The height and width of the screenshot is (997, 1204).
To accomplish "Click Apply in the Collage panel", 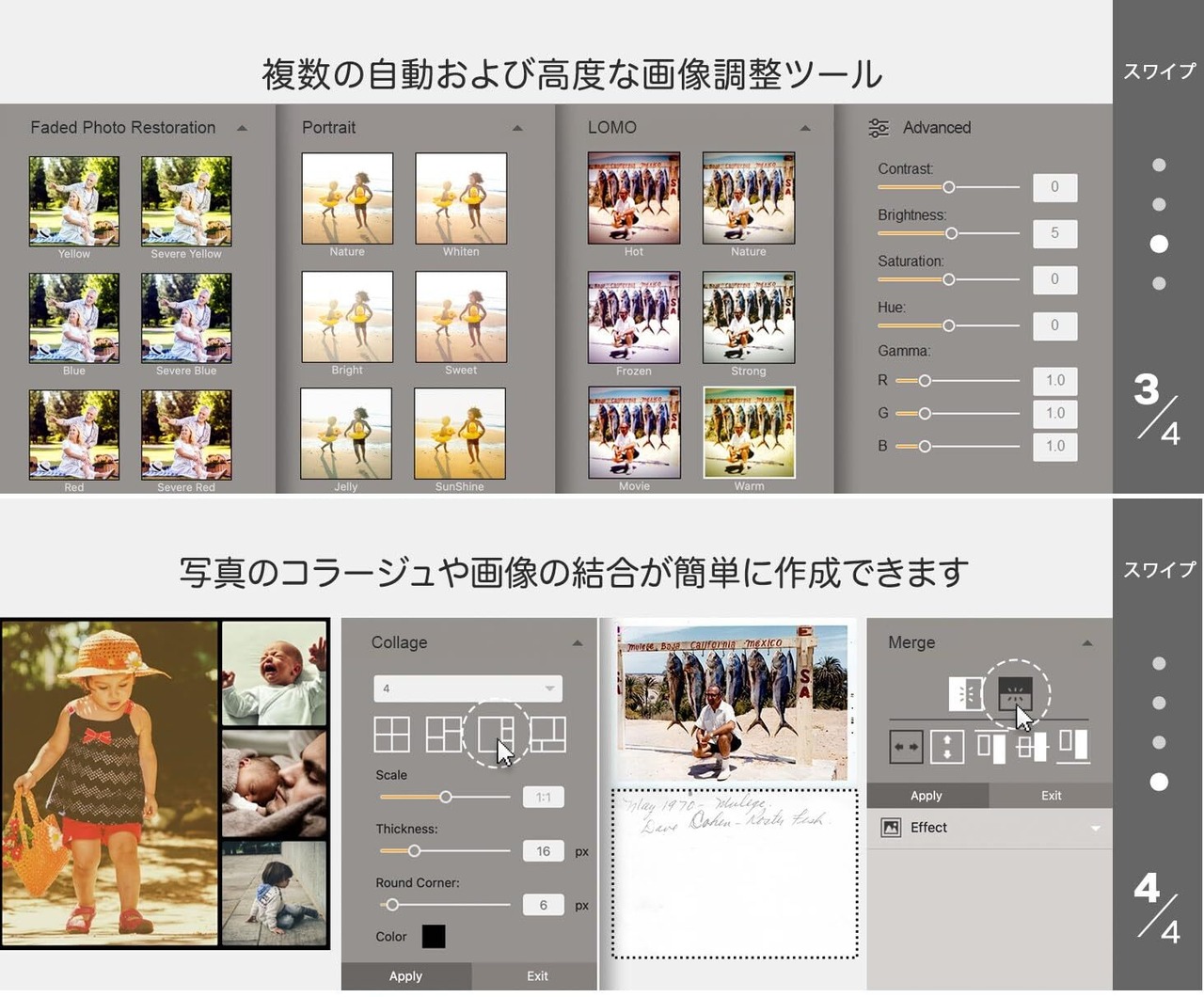I will point(405,976).
